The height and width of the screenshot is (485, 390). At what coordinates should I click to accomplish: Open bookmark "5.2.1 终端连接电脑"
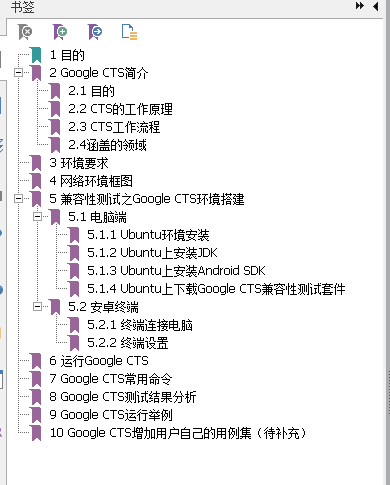click(x=140, y=325)
